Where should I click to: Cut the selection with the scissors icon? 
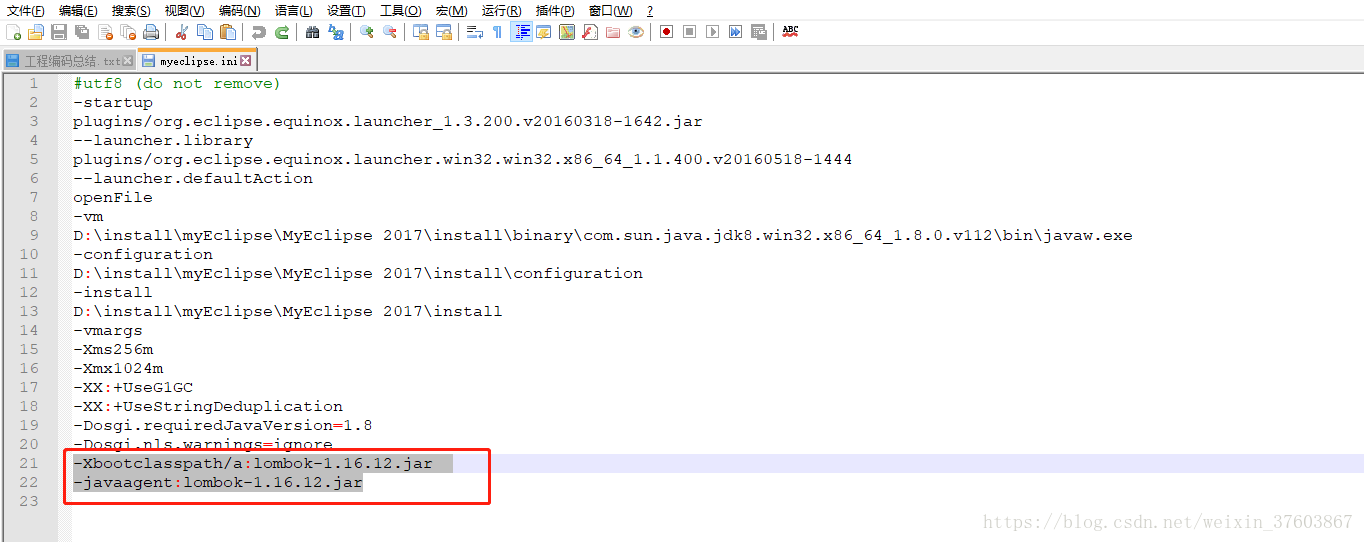(x=181, y=32)
